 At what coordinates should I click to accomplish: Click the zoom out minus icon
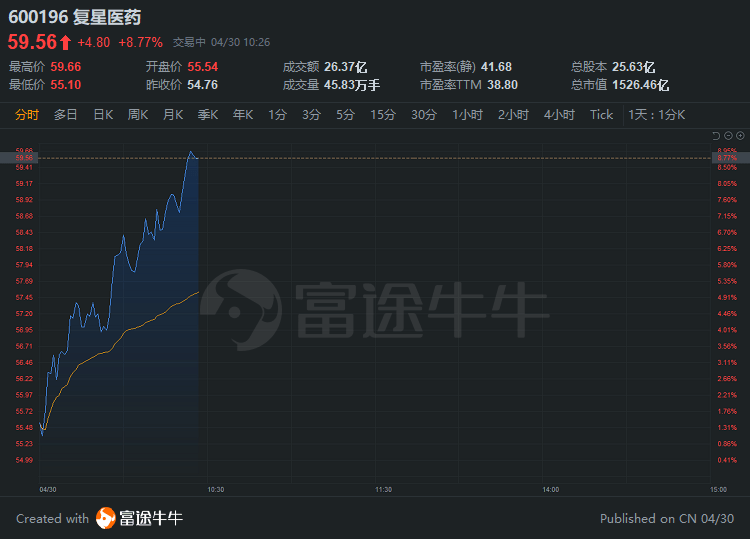pos(728,136)
